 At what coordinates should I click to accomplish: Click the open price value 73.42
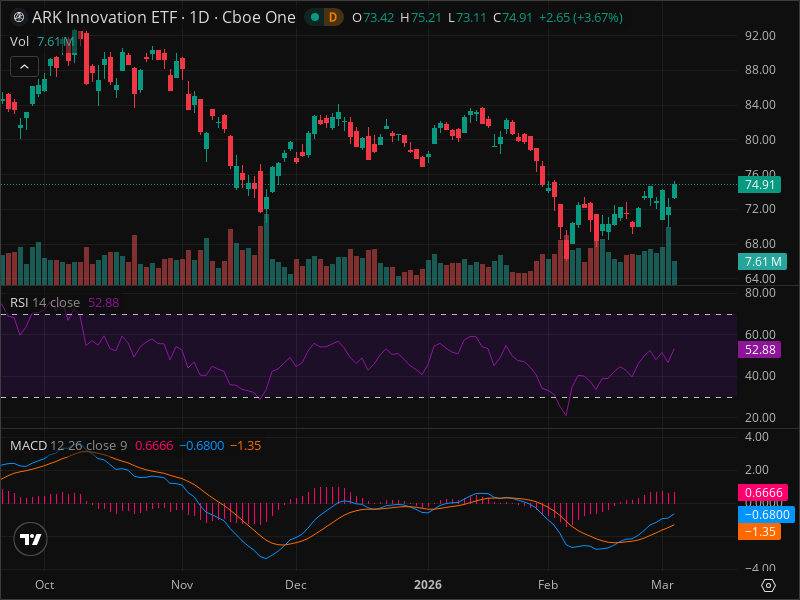point(379,18)
